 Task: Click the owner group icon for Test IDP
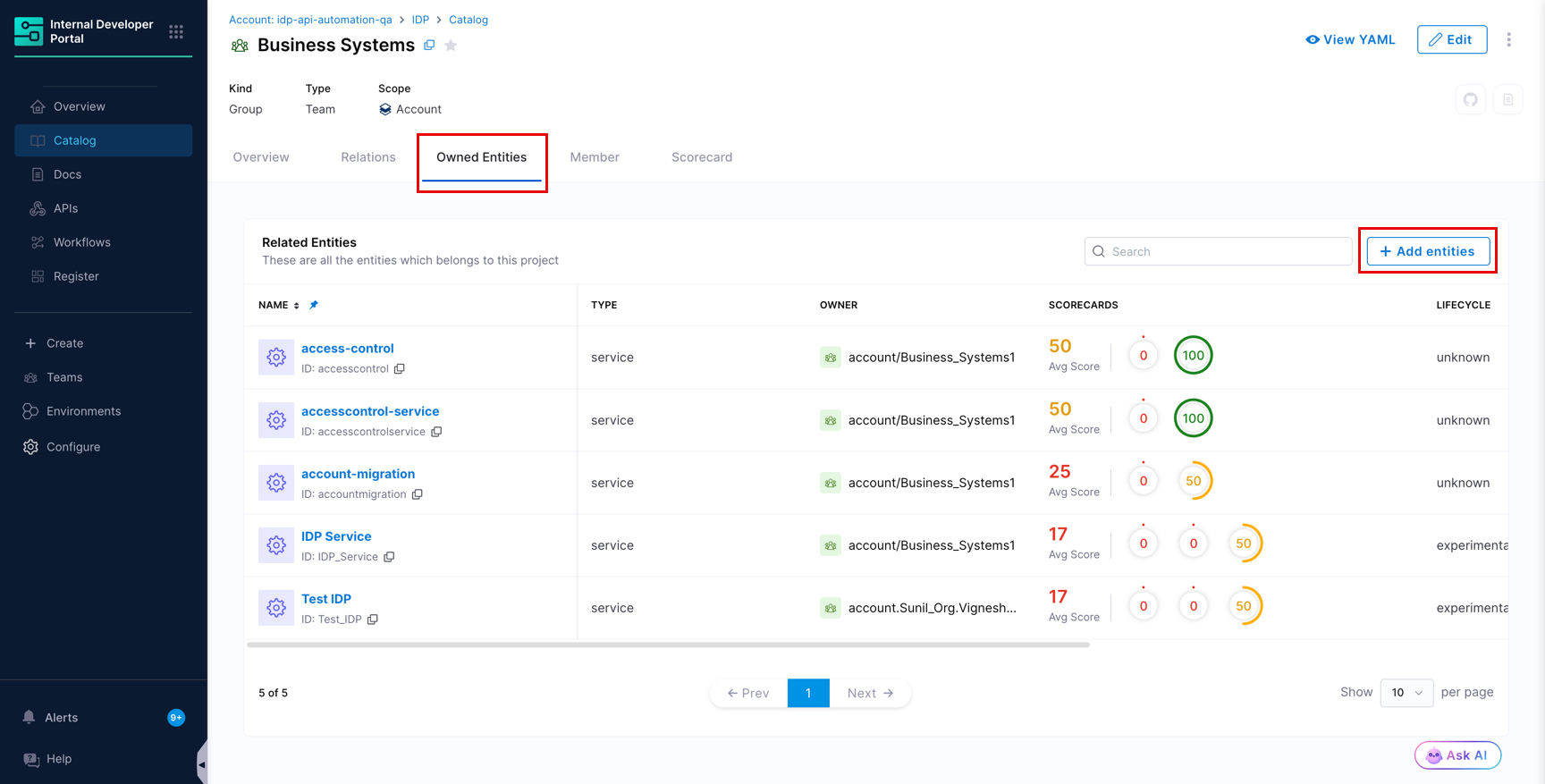[x=831, y=608]
